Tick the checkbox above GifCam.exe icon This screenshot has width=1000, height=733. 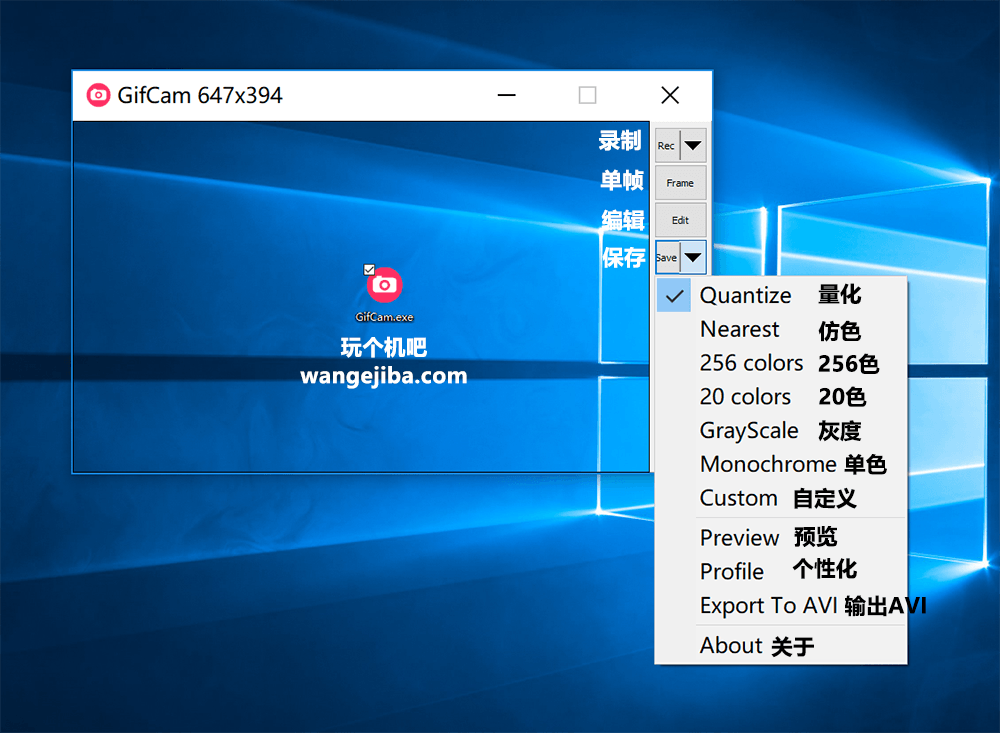coord(369,269)
